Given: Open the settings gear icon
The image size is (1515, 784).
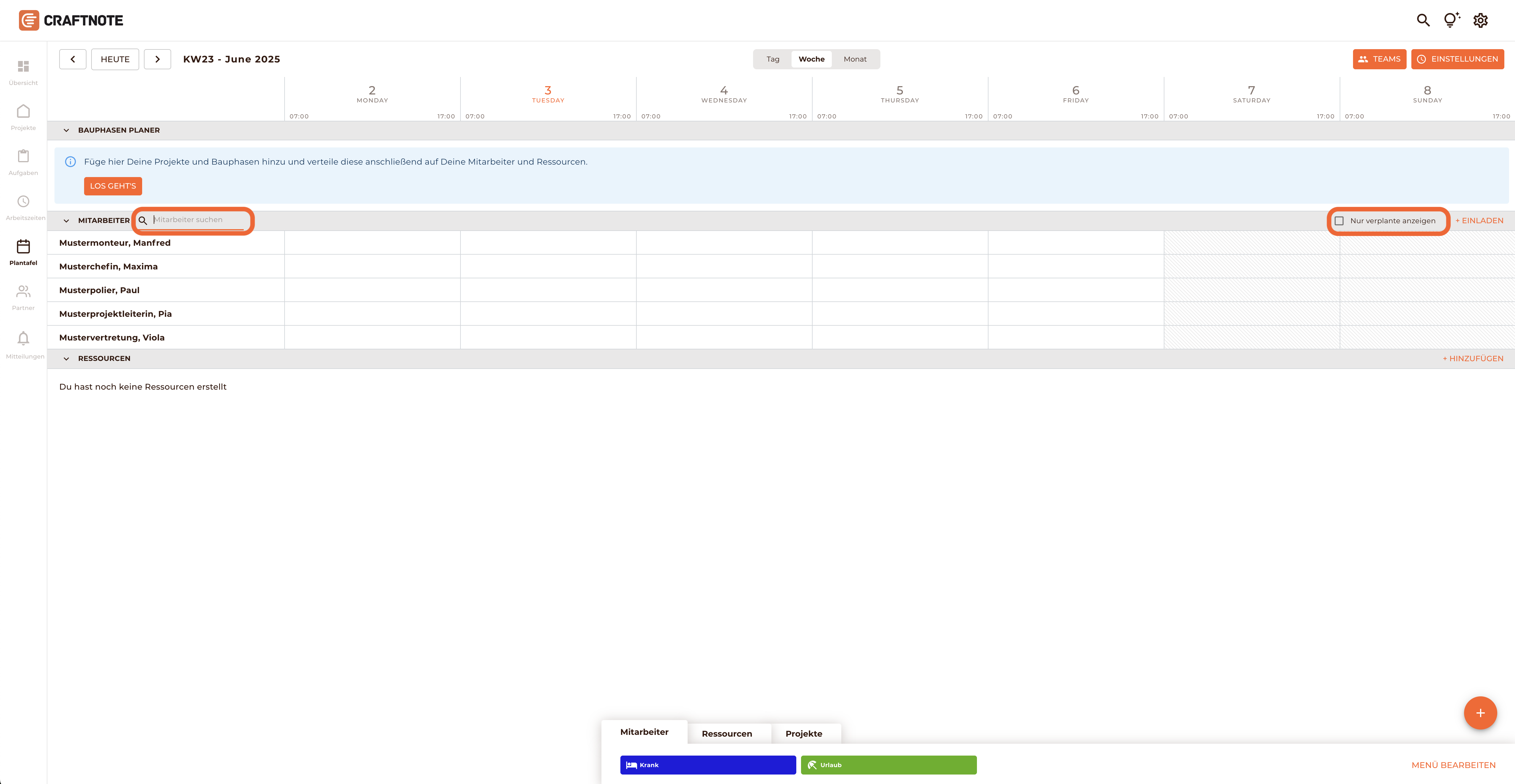Looking at the screenshot, I should pos(1480,21).
